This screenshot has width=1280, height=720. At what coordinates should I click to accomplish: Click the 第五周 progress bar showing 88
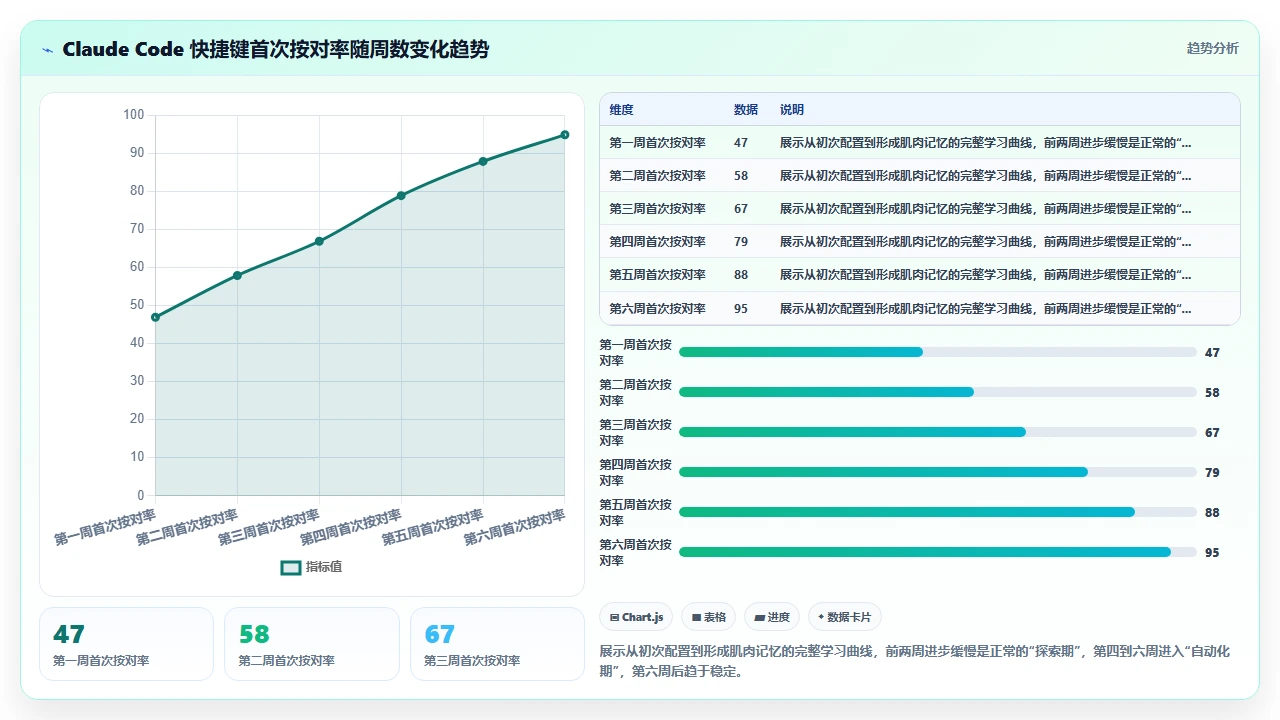[938, 512]
